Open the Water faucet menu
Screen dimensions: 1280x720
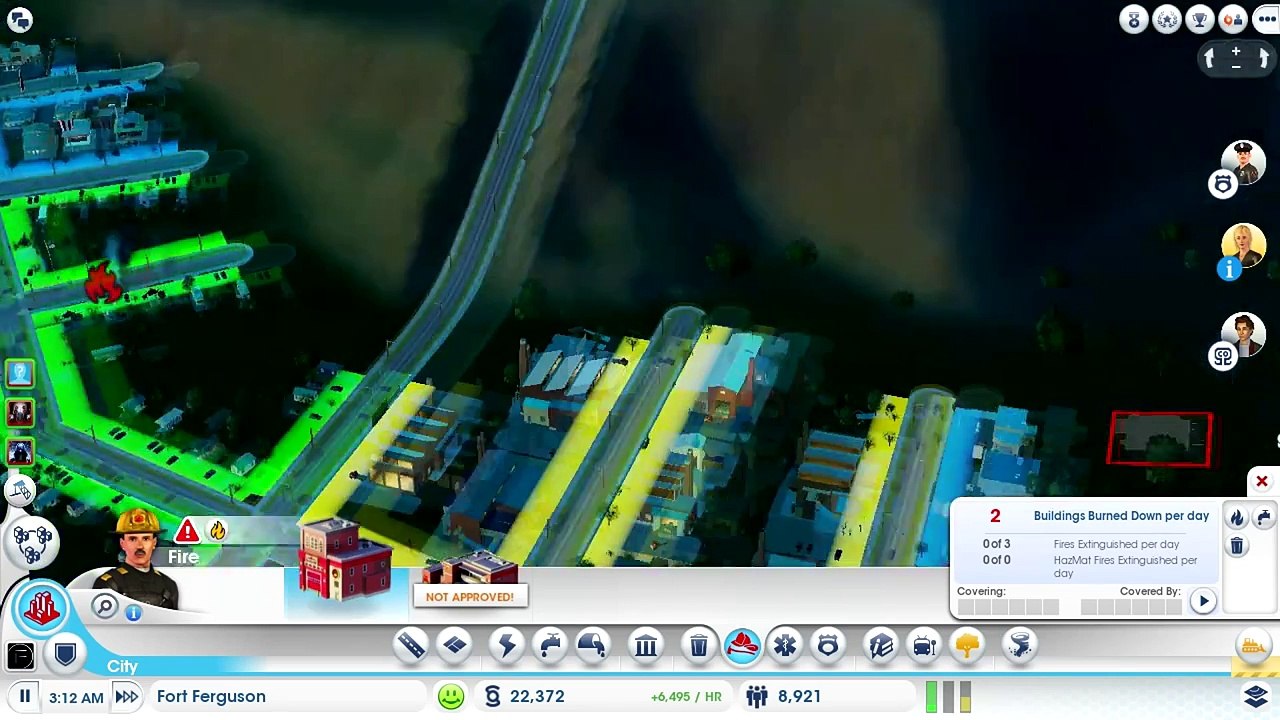[x=550, y=645]
